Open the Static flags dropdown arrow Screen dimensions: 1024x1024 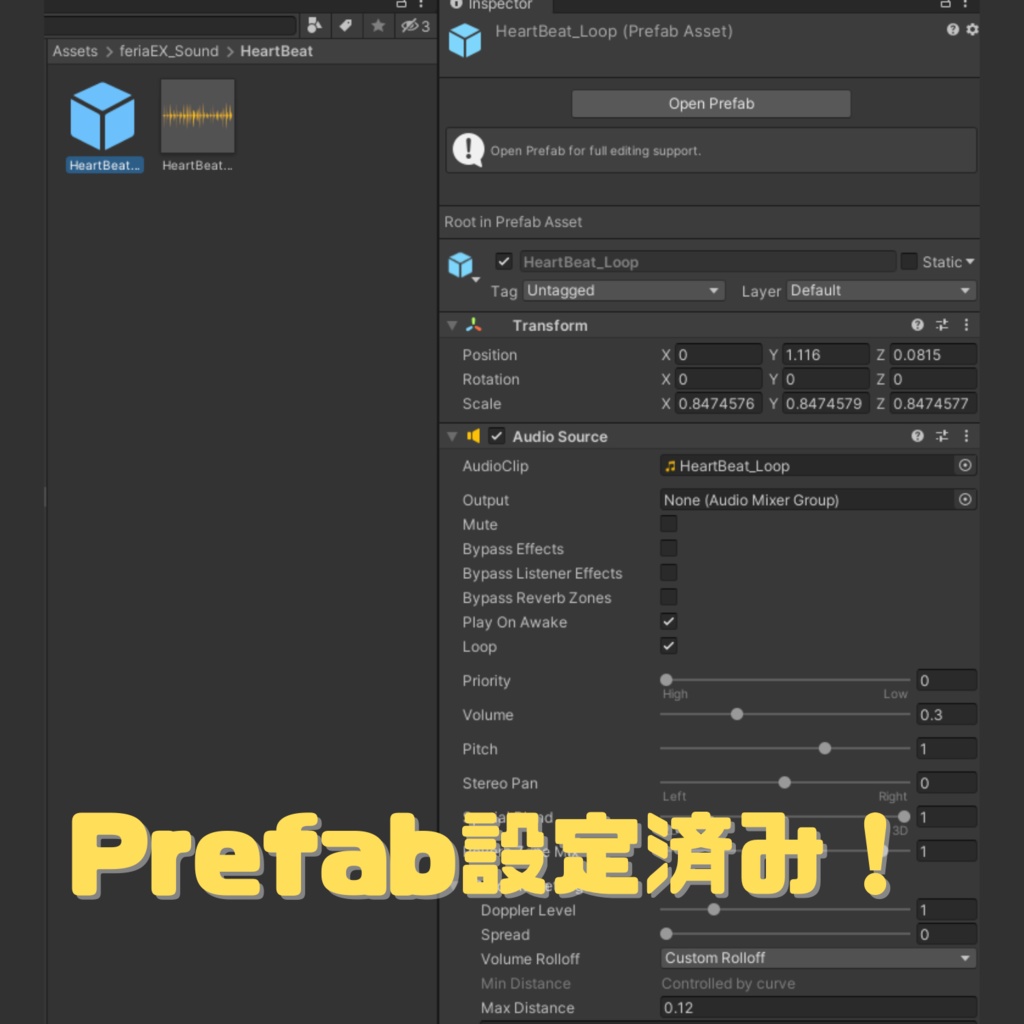(970, 261)
